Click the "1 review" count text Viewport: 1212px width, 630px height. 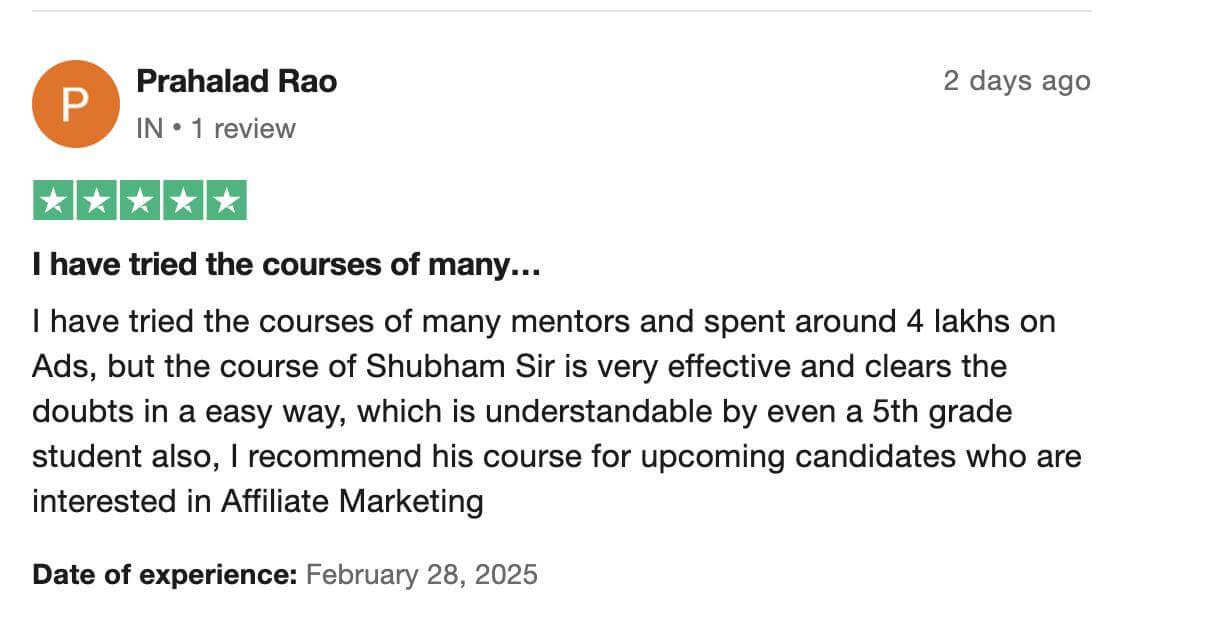[x=243, y=129]
